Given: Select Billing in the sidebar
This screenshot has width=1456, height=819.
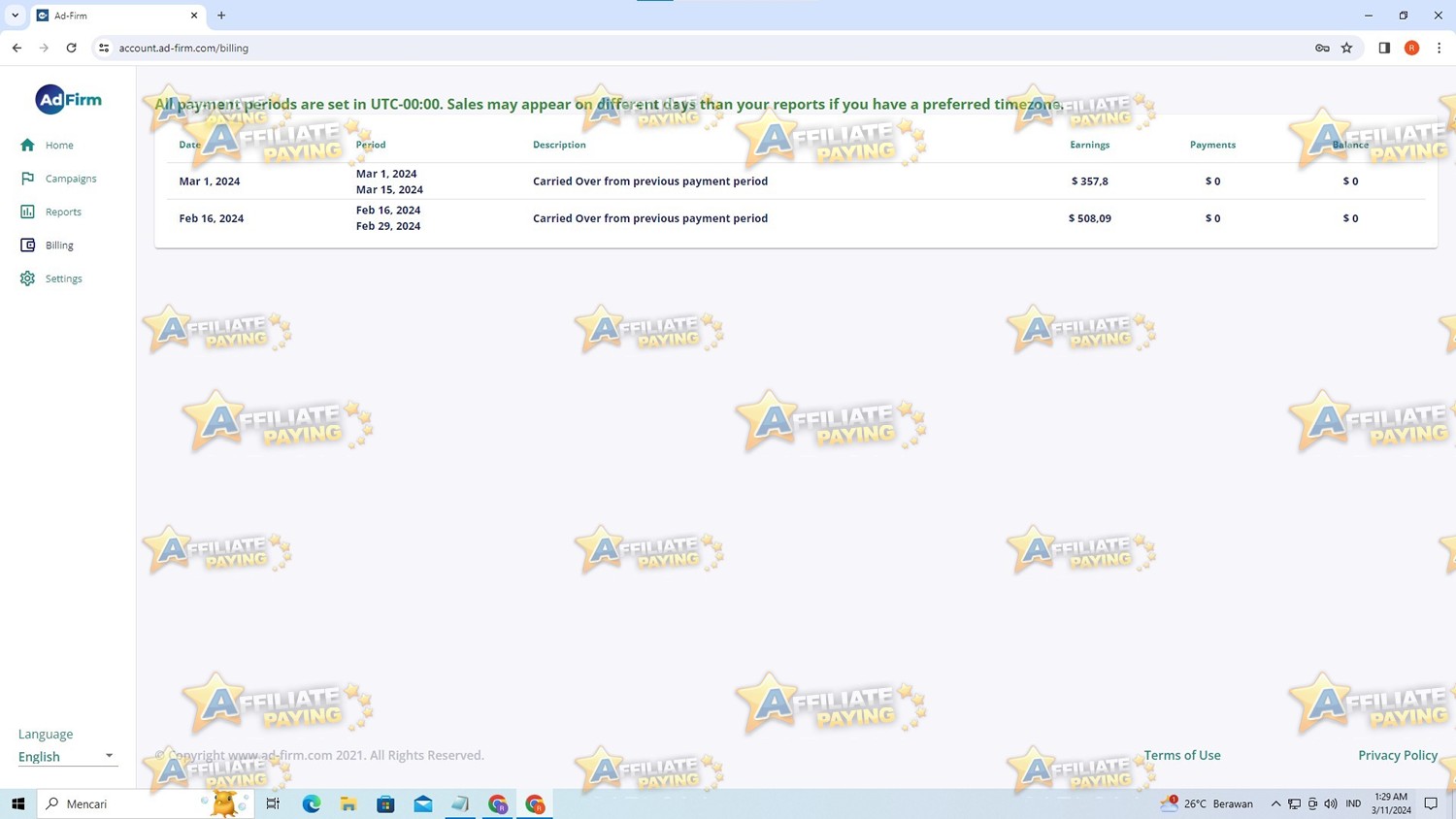Looking at the screenshot, I should [x=59, y=246].
